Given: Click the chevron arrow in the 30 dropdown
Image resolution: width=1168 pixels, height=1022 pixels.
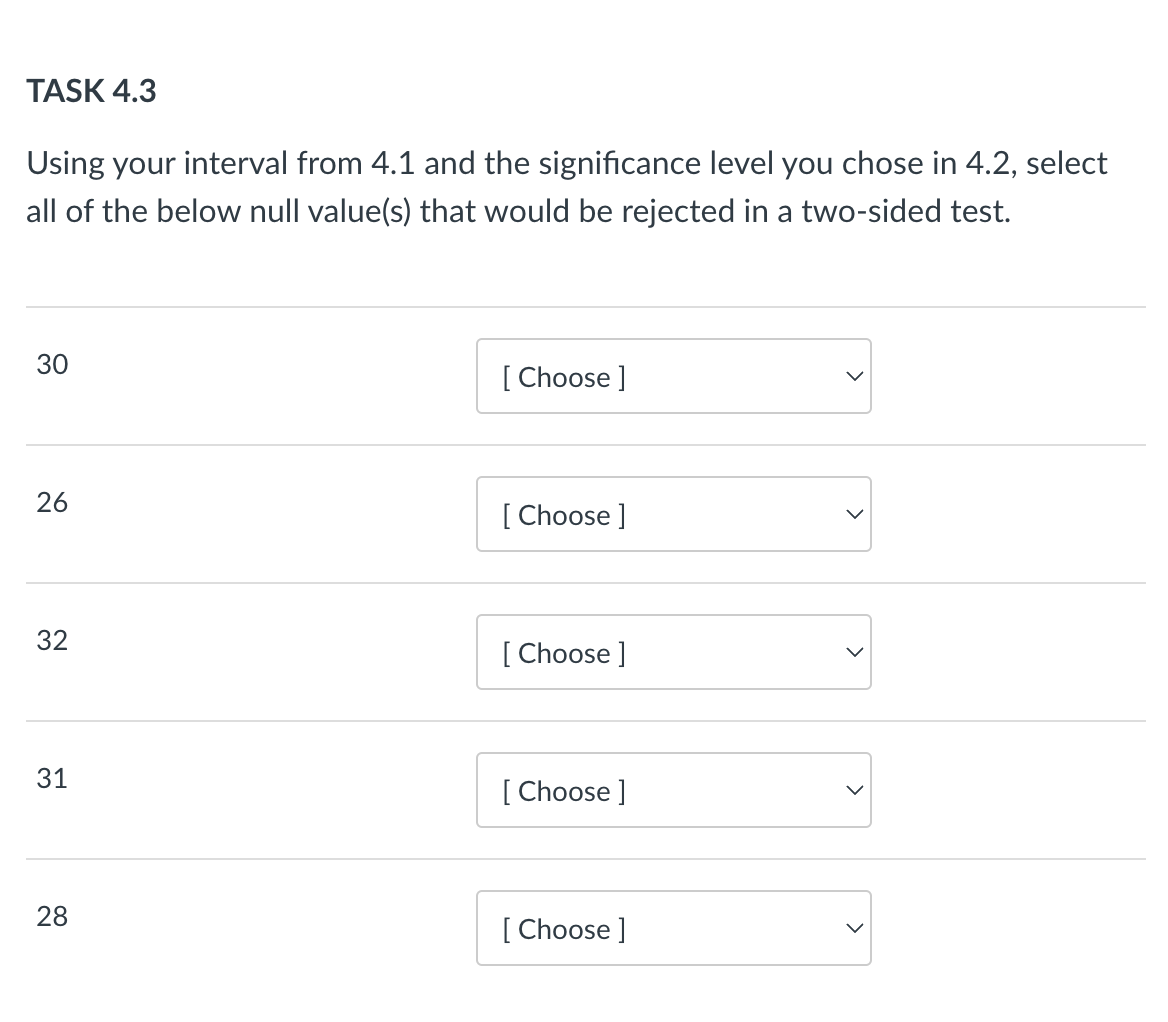Looking at the screenshot, I should click(853, 376).
